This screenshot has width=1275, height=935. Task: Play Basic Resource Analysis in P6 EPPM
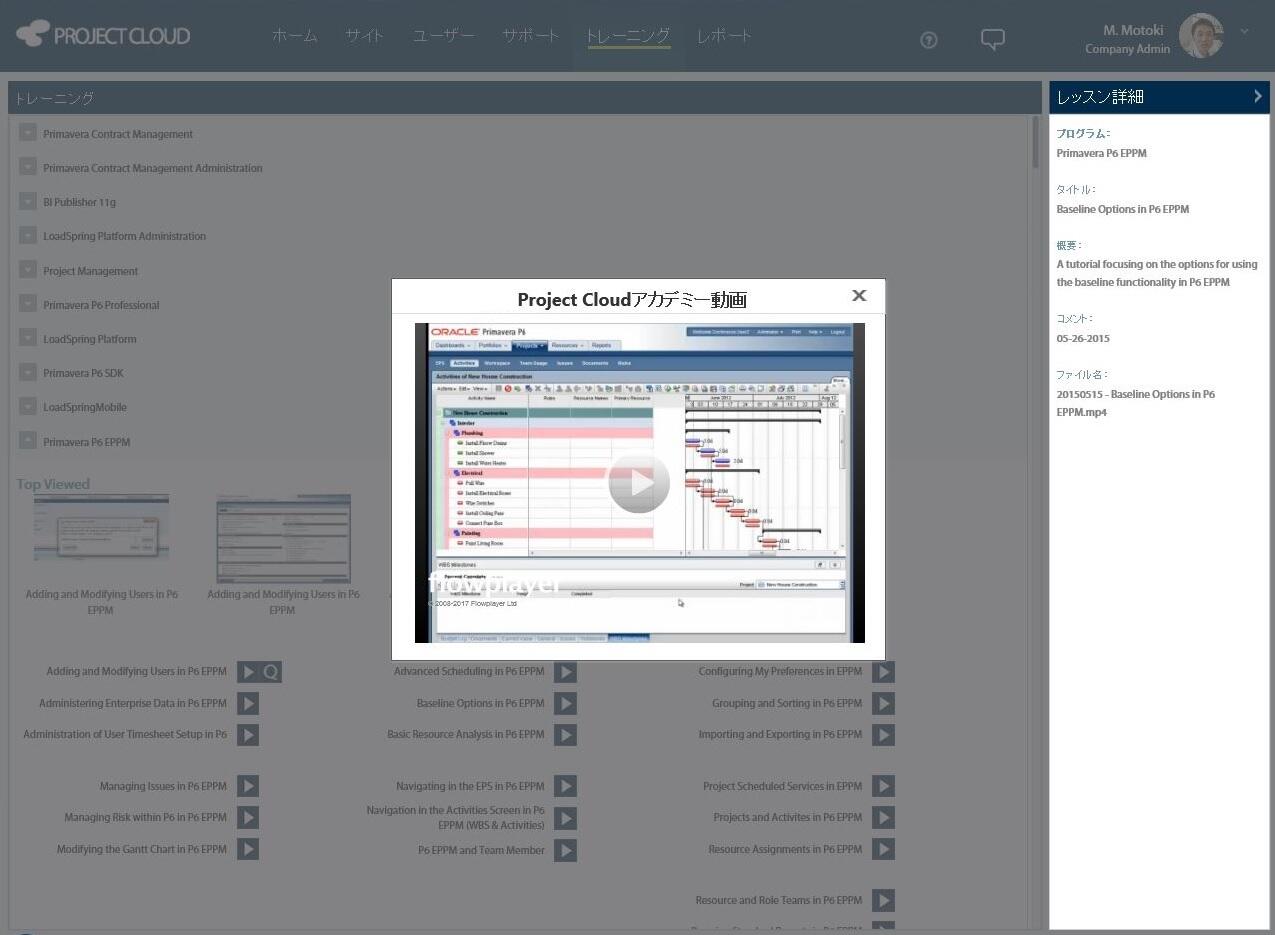point(566,735)
